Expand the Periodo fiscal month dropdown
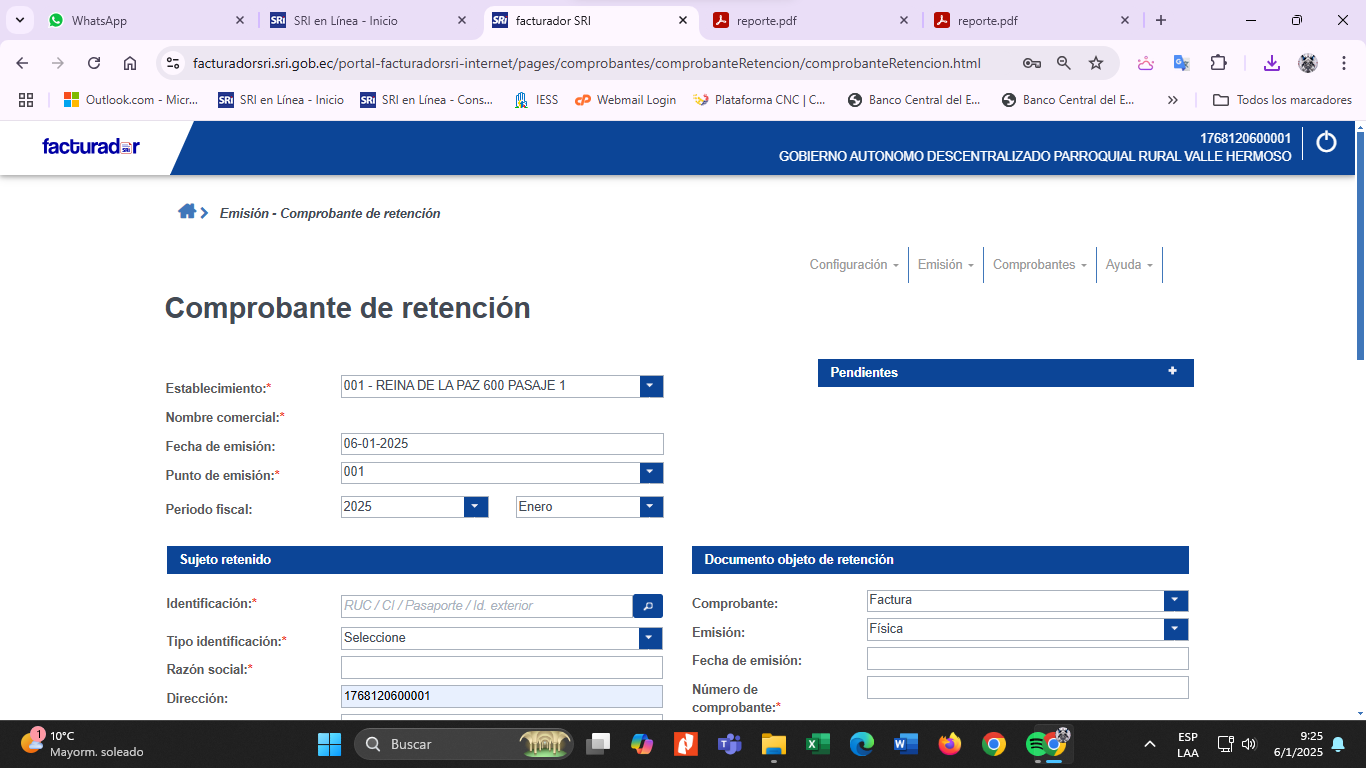Image resolution: width=1366 pixels, height=768 pixels. (651, 507)
